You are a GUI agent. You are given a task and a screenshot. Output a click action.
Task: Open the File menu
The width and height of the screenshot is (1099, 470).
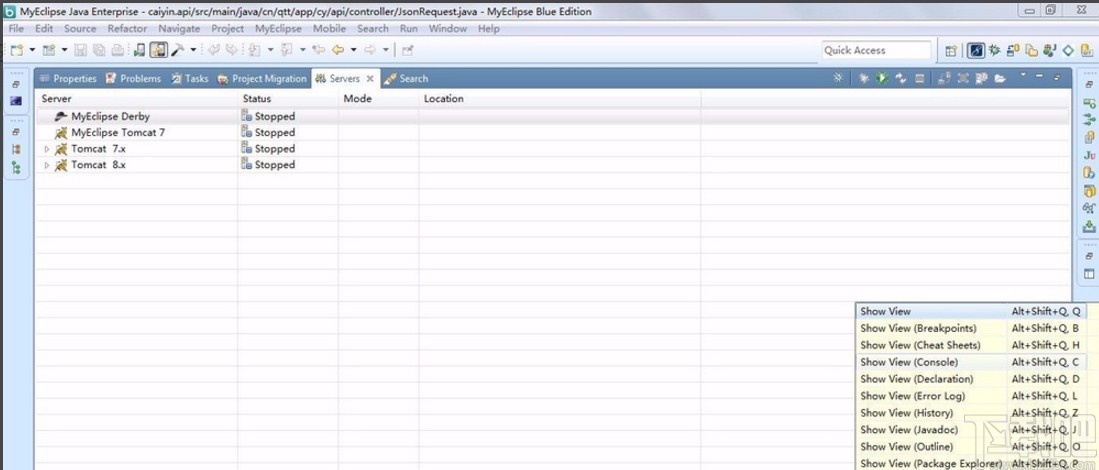coord(16,29)
